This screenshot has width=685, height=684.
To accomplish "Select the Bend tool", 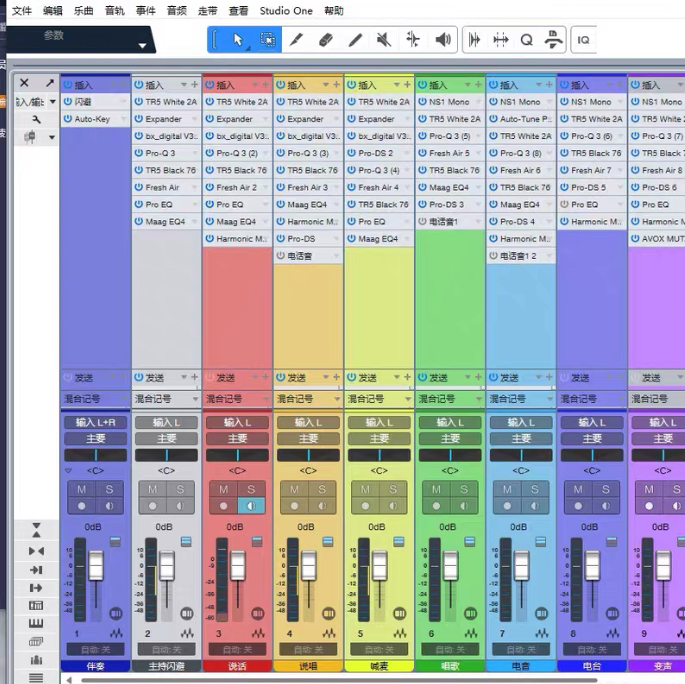I will [413, 40].
